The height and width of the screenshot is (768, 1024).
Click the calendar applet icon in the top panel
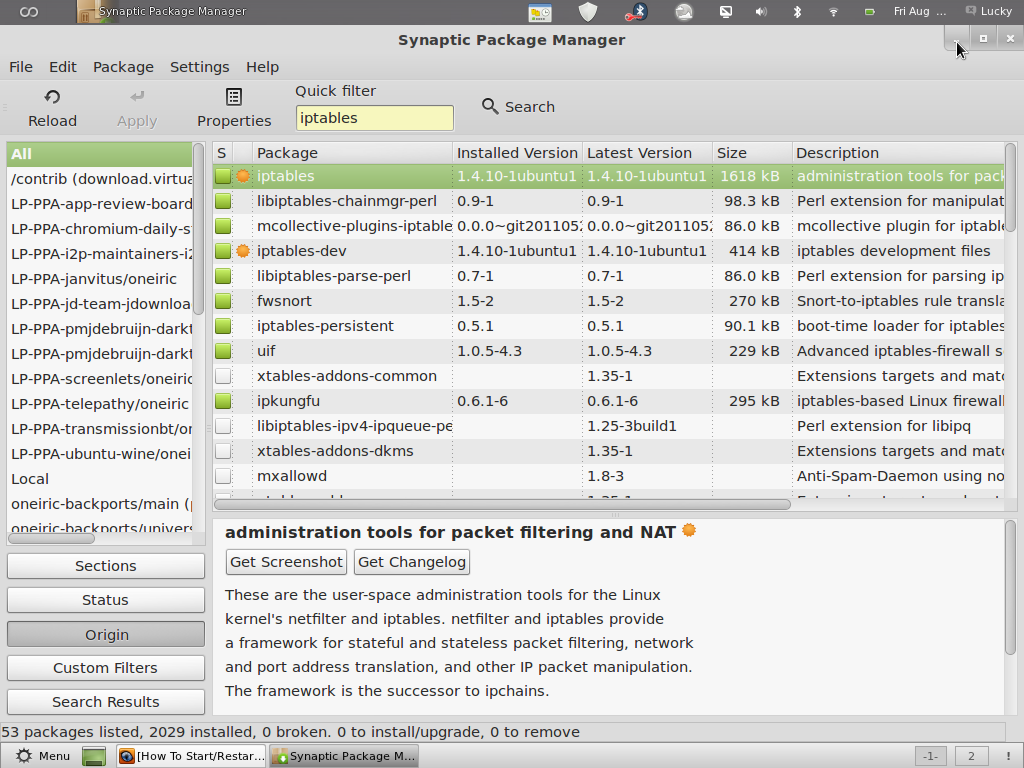[540, 12]
